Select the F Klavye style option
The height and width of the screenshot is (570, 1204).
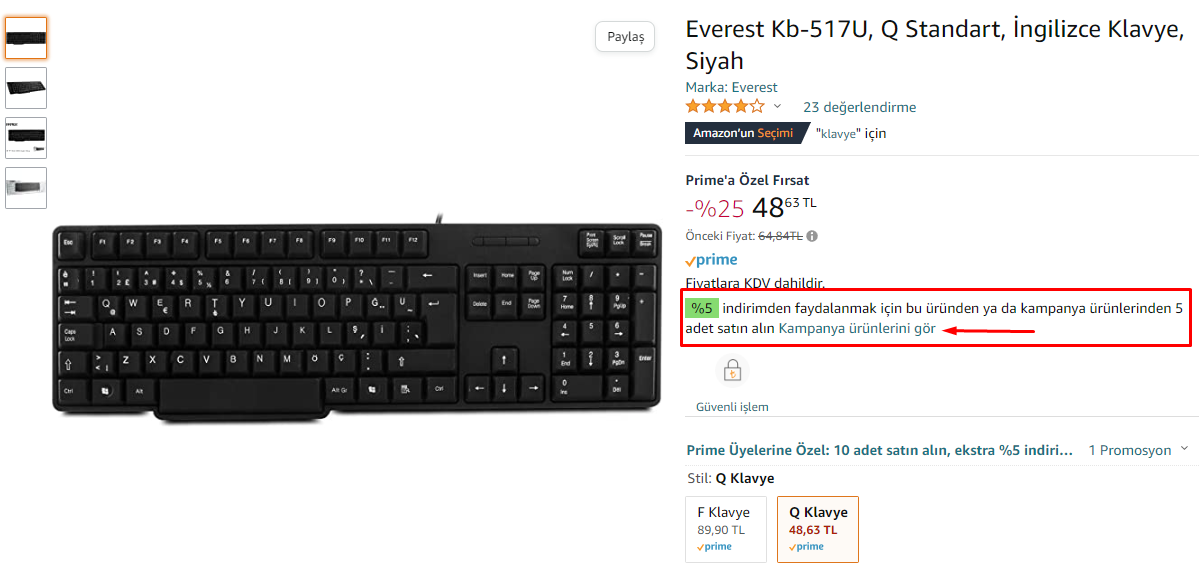point(725,527)
